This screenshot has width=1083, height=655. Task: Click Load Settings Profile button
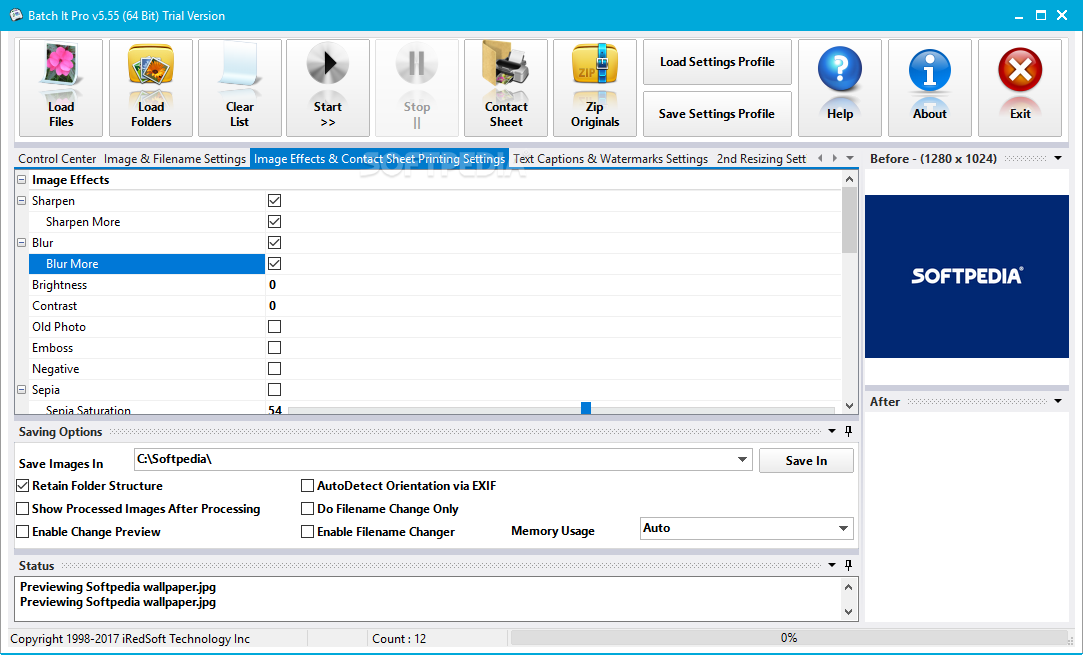tap(717, 61)
